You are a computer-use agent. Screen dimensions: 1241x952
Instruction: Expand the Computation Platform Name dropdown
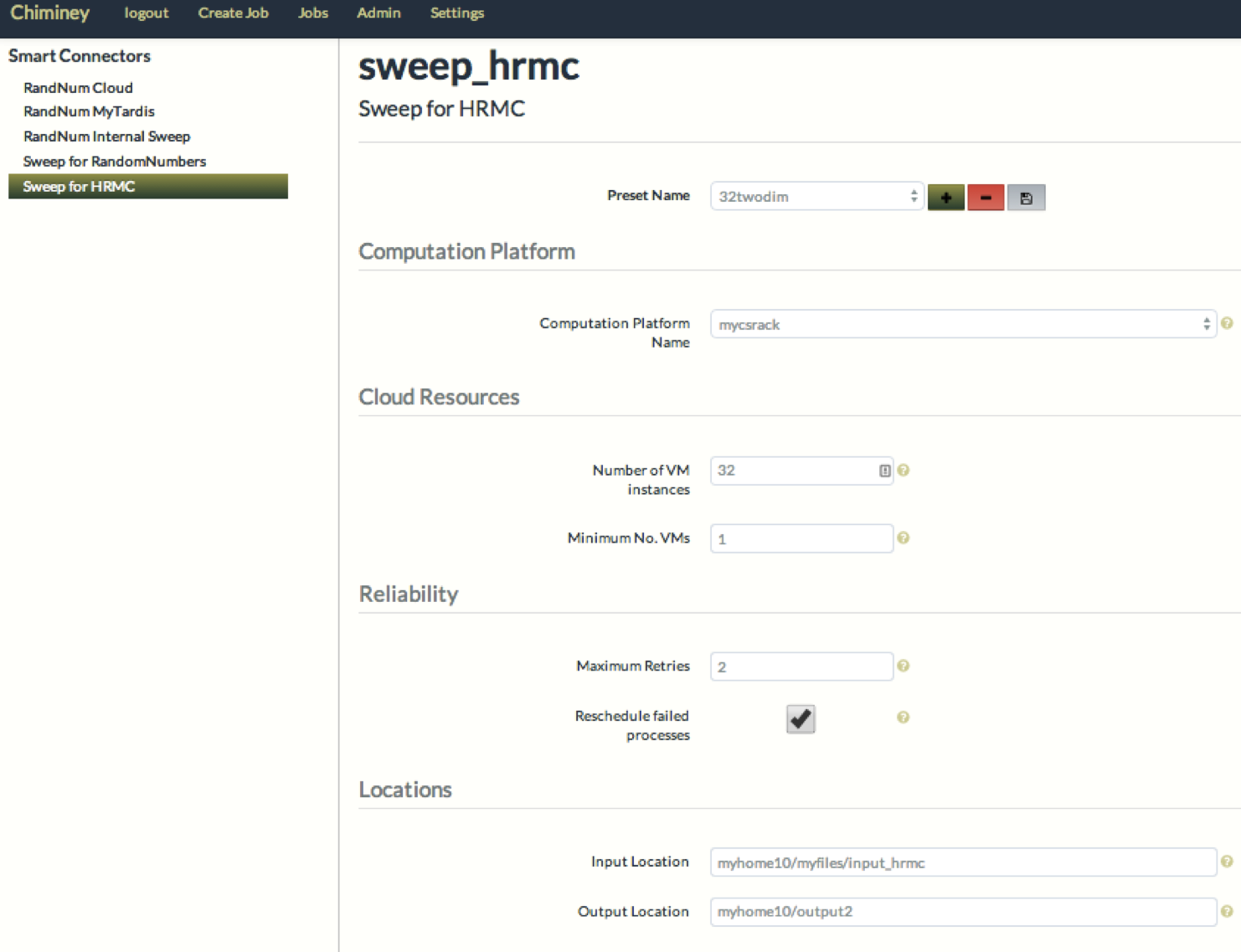pos(963,324)
